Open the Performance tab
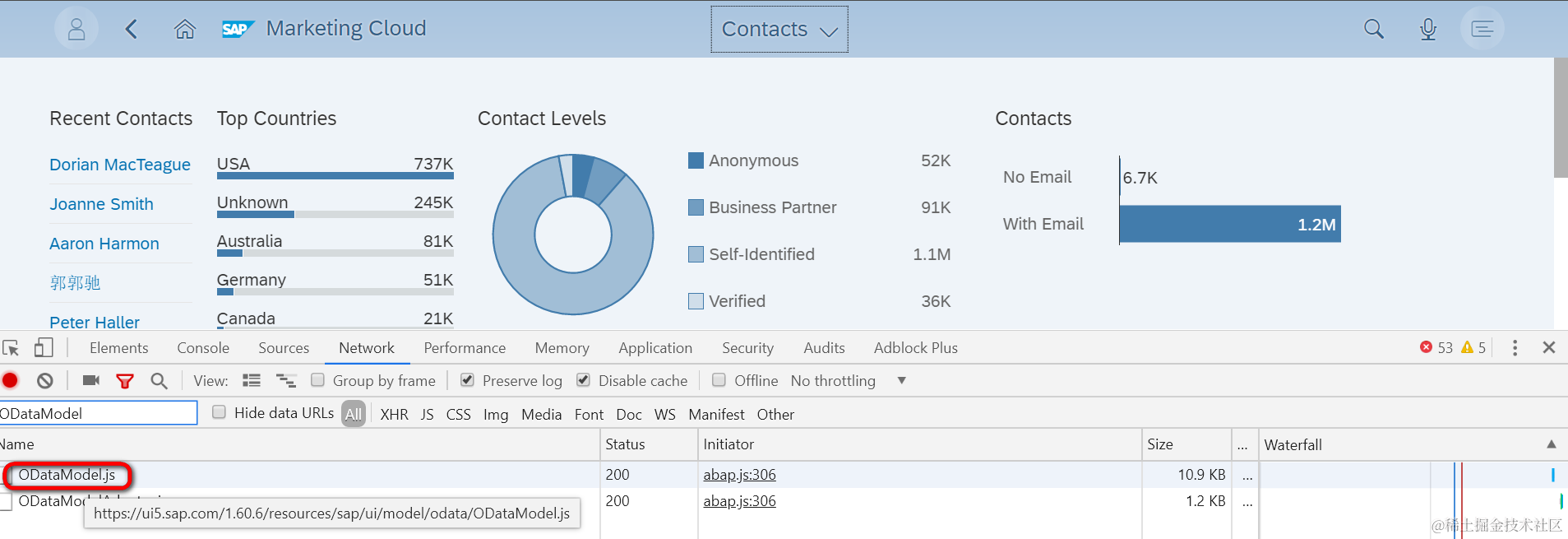The image size is (1568, 539). point(465,348)
